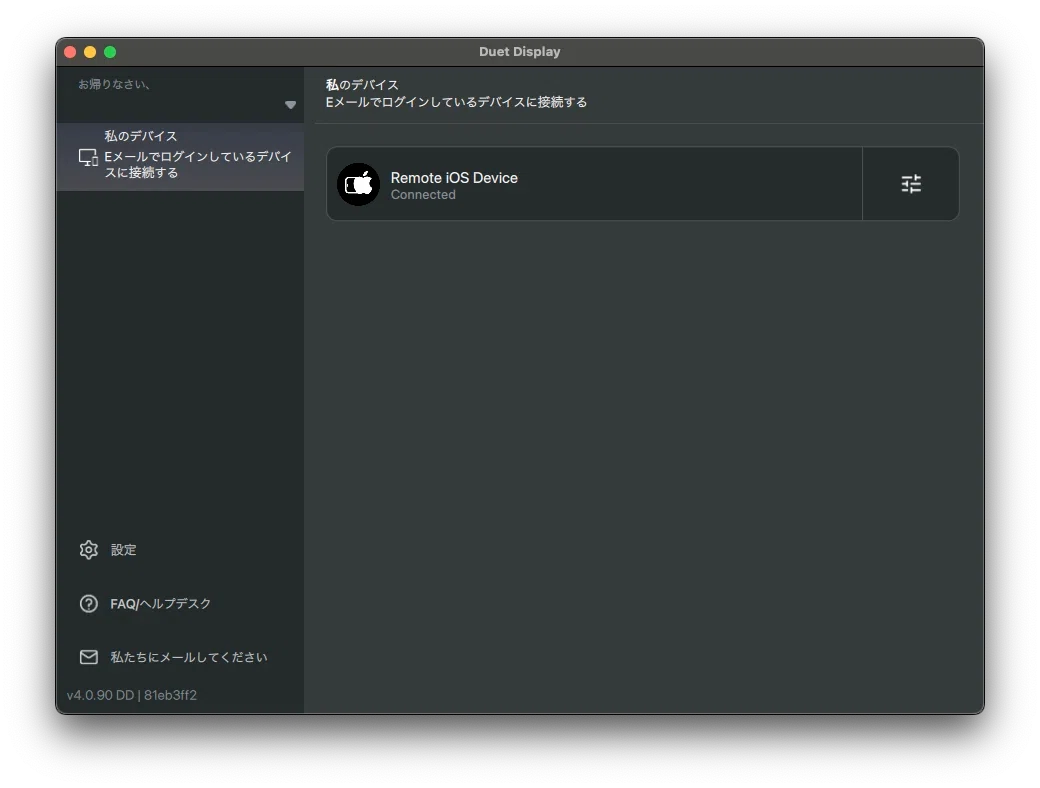Click the Apple device icon
The height and width of the screenshot is (788, 1040).
358,184
